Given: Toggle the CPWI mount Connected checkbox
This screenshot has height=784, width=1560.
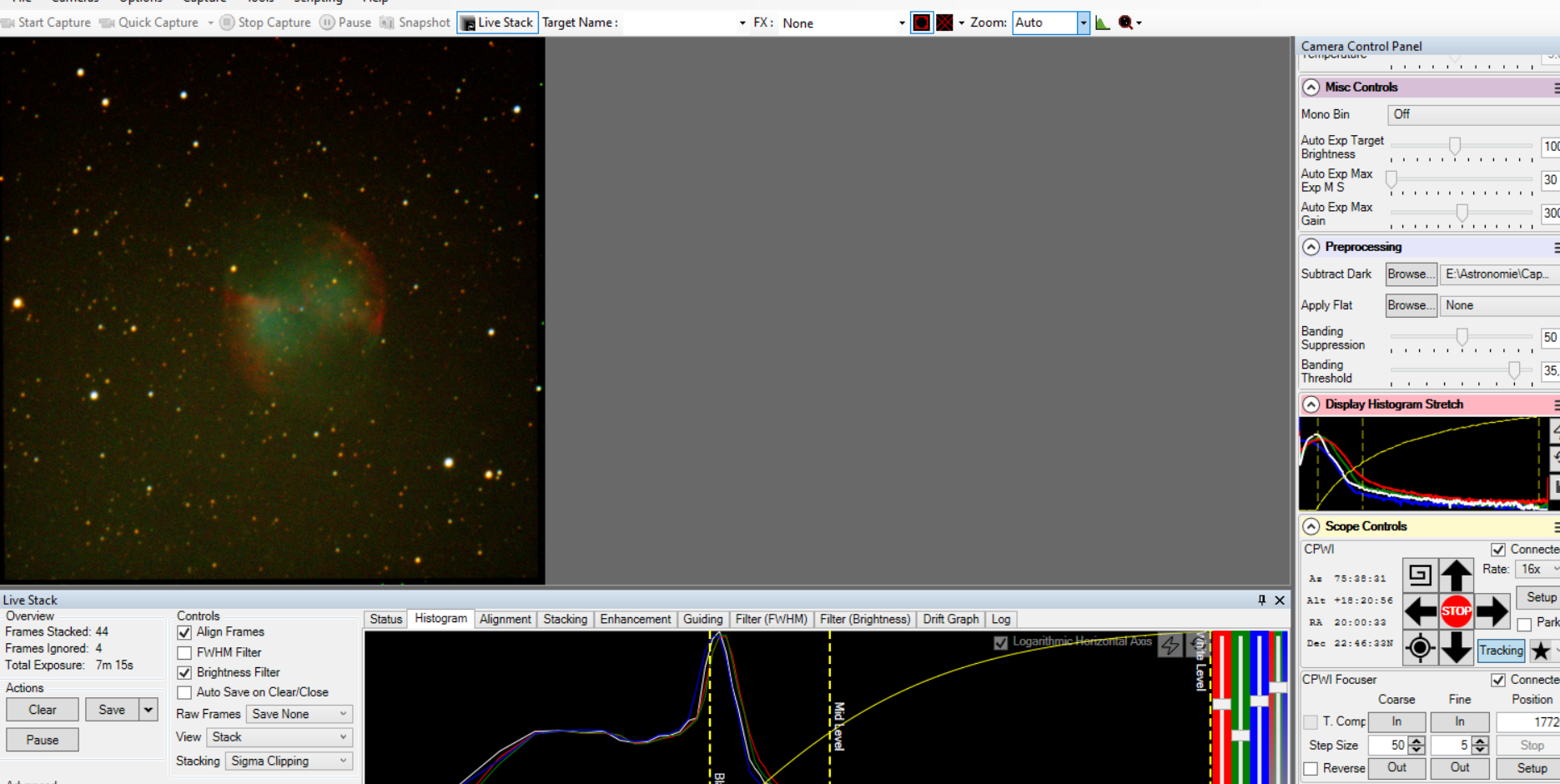Looking at the screenshot, I should click(1498, 550).
